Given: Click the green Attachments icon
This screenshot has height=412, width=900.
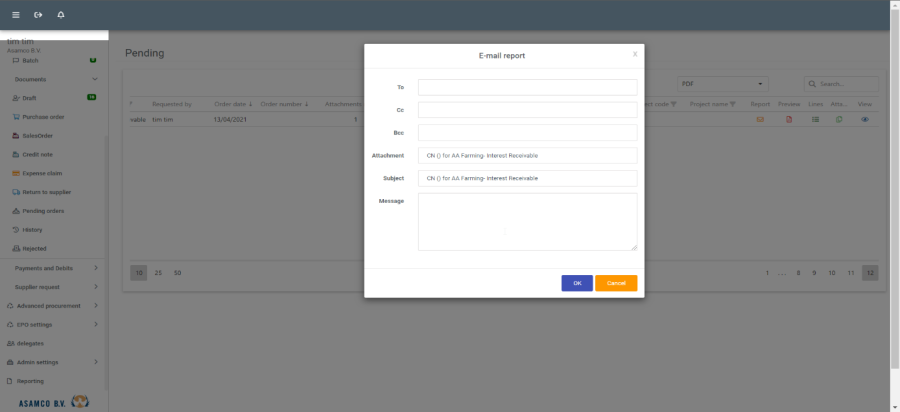Looking at the screenshot, I should [839, 119].
